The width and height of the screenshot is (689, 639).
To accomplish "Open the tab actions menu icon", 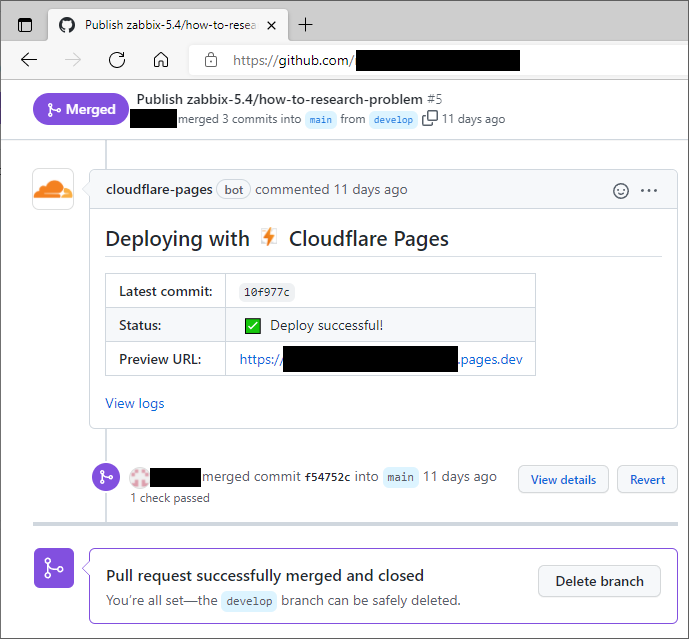I will coord(25,25).
